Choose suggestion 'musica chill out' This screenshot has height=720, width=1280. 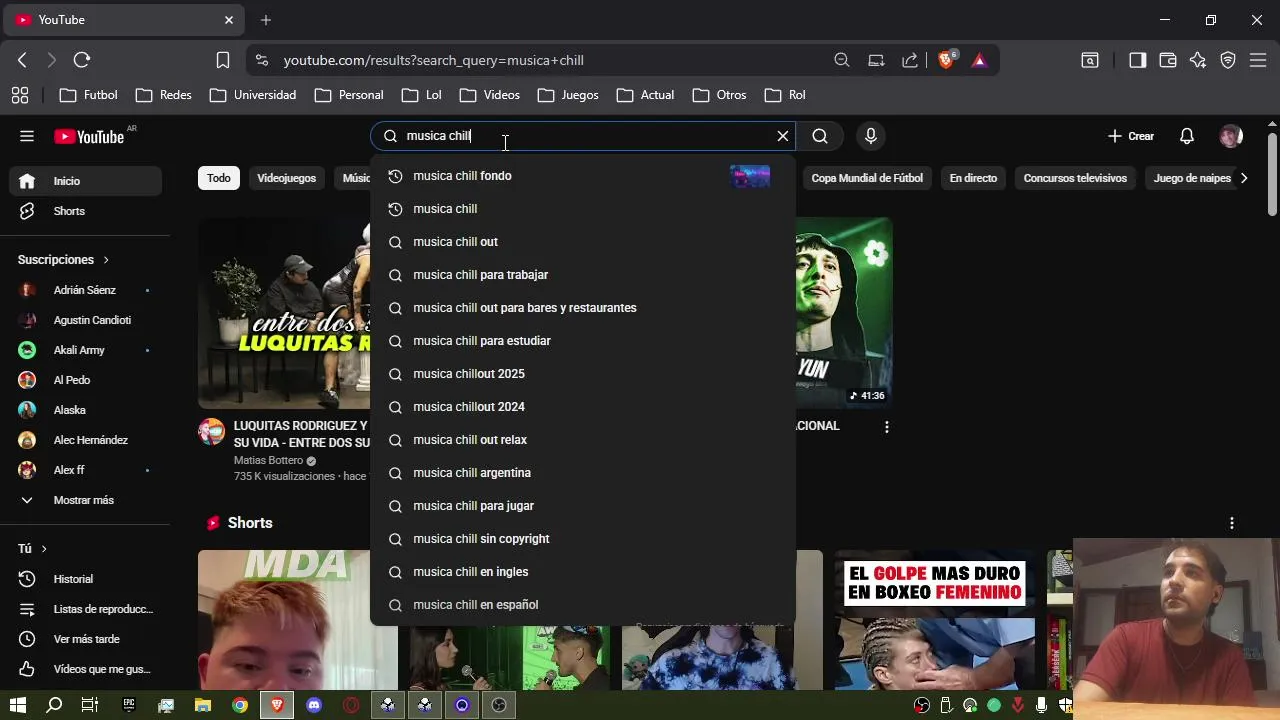click(x=583, y=242)
